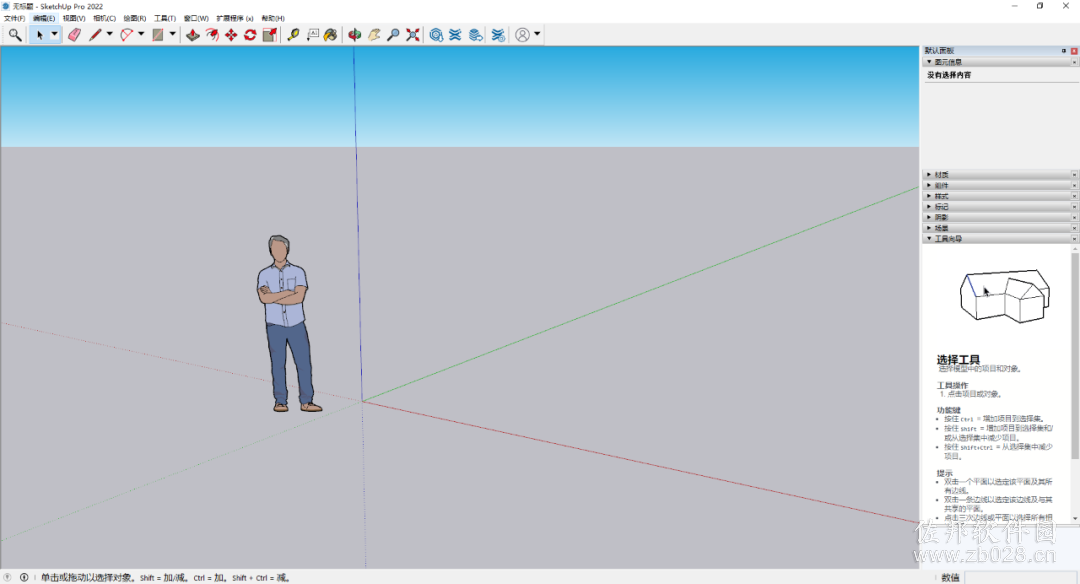Activate the Orbit camera tool

(x=355, y=34)
